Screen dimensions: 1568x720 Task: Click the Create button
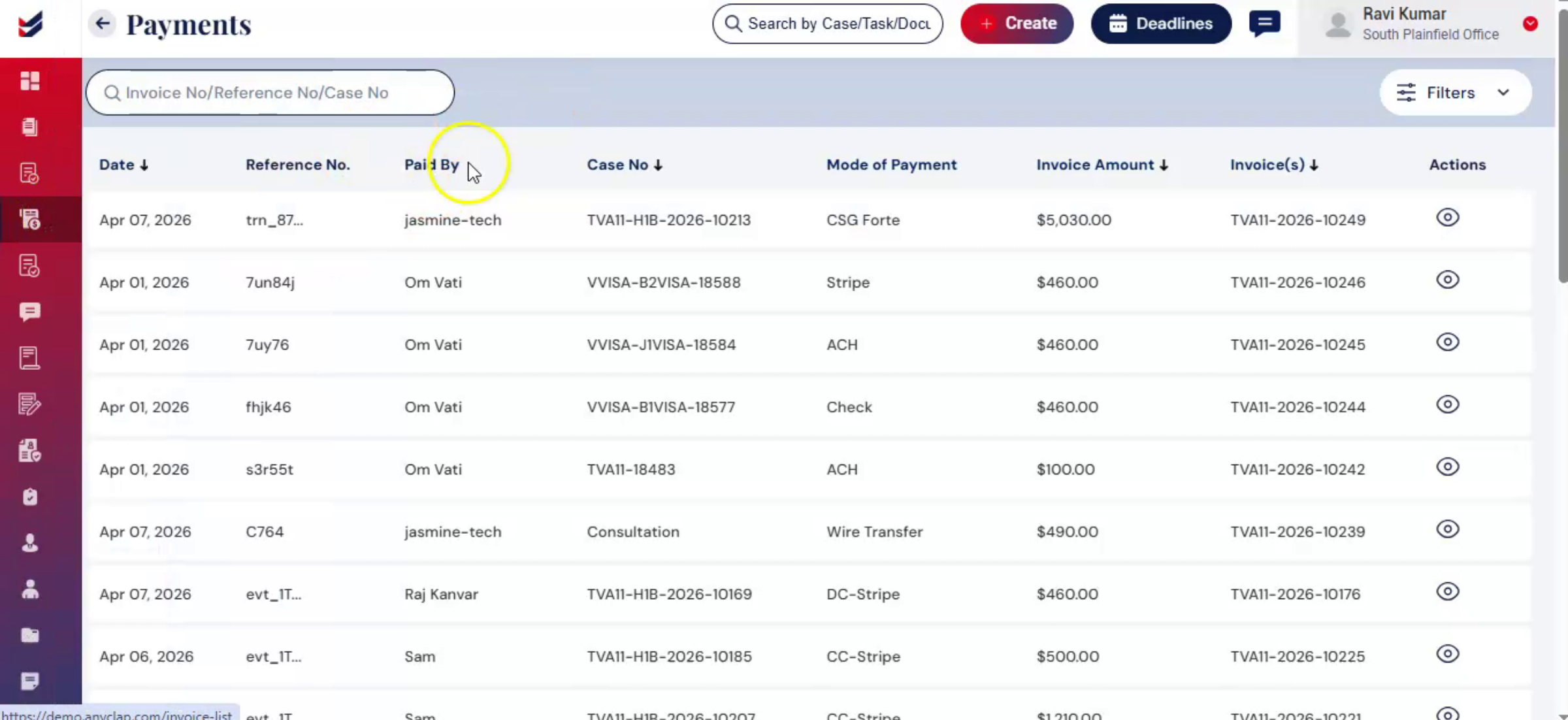(1017, 24)
